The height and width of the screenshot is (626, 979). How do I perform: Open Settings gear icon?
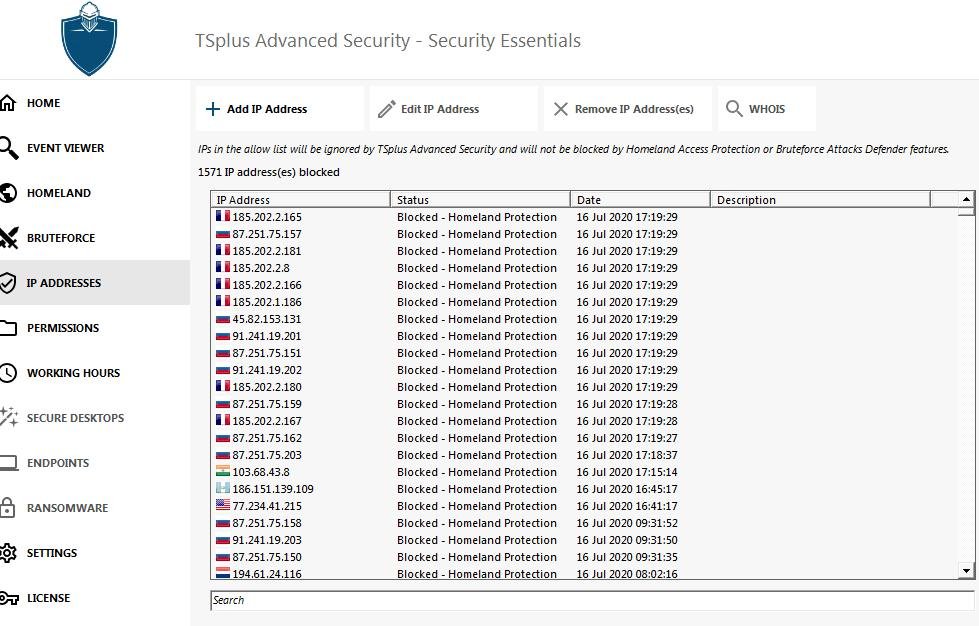(x=8, y=552)
